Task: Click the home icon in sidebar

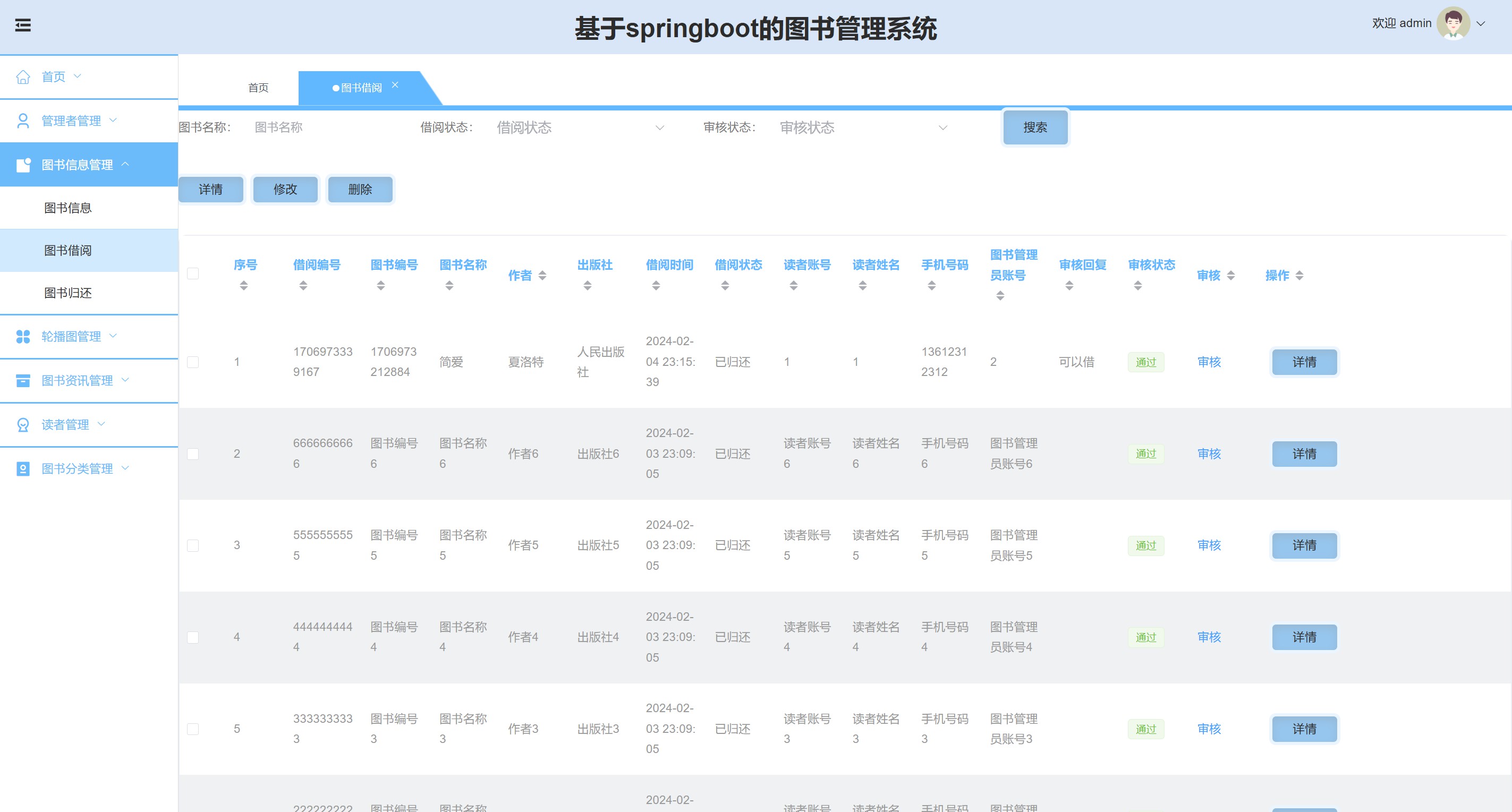Action: point(23,77)
